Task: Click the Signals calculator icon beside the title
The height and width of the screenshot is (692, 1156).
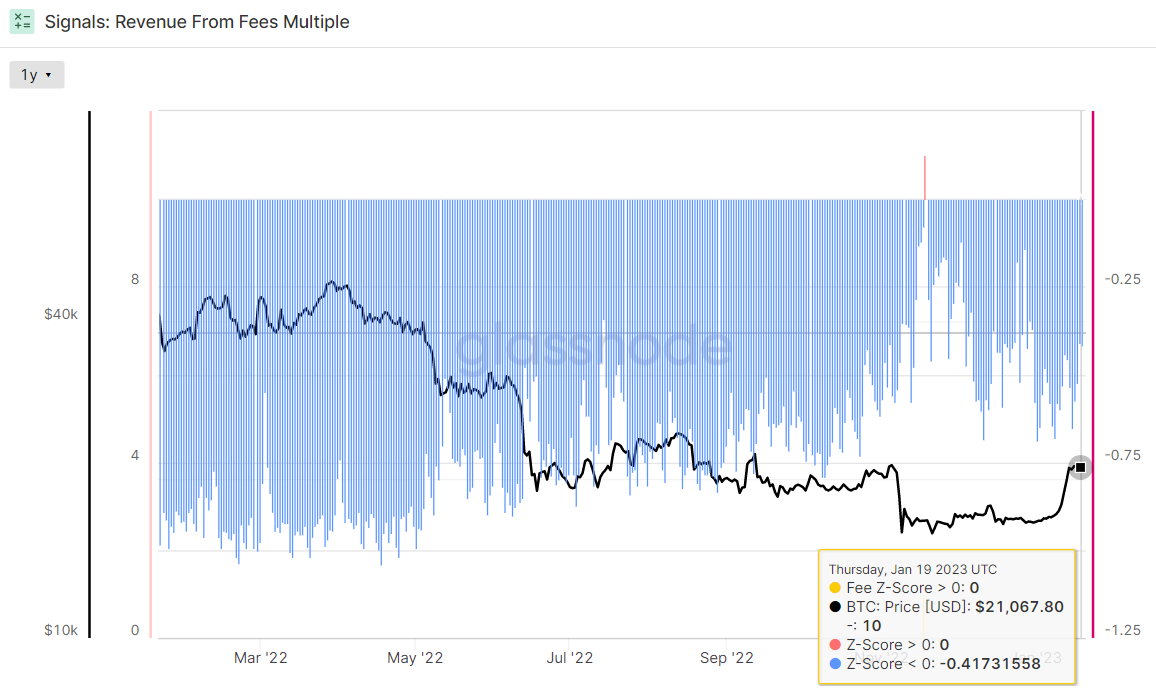Action: [22, 22]
